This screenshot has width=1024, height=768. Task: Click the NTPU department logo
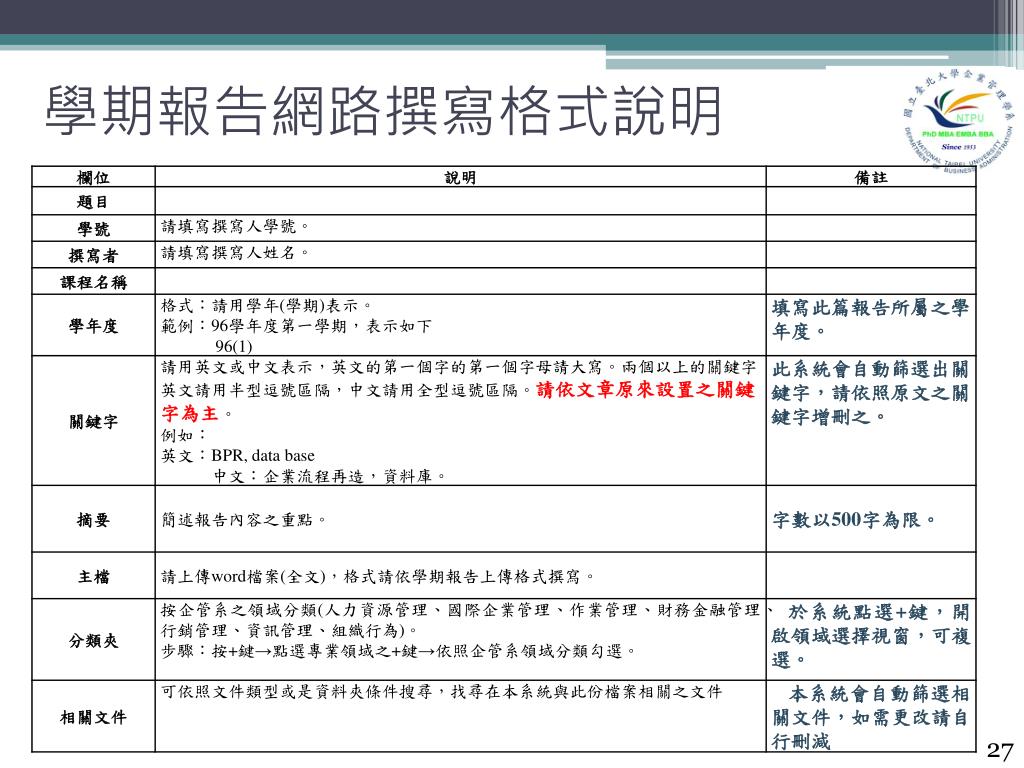[959, 121]
